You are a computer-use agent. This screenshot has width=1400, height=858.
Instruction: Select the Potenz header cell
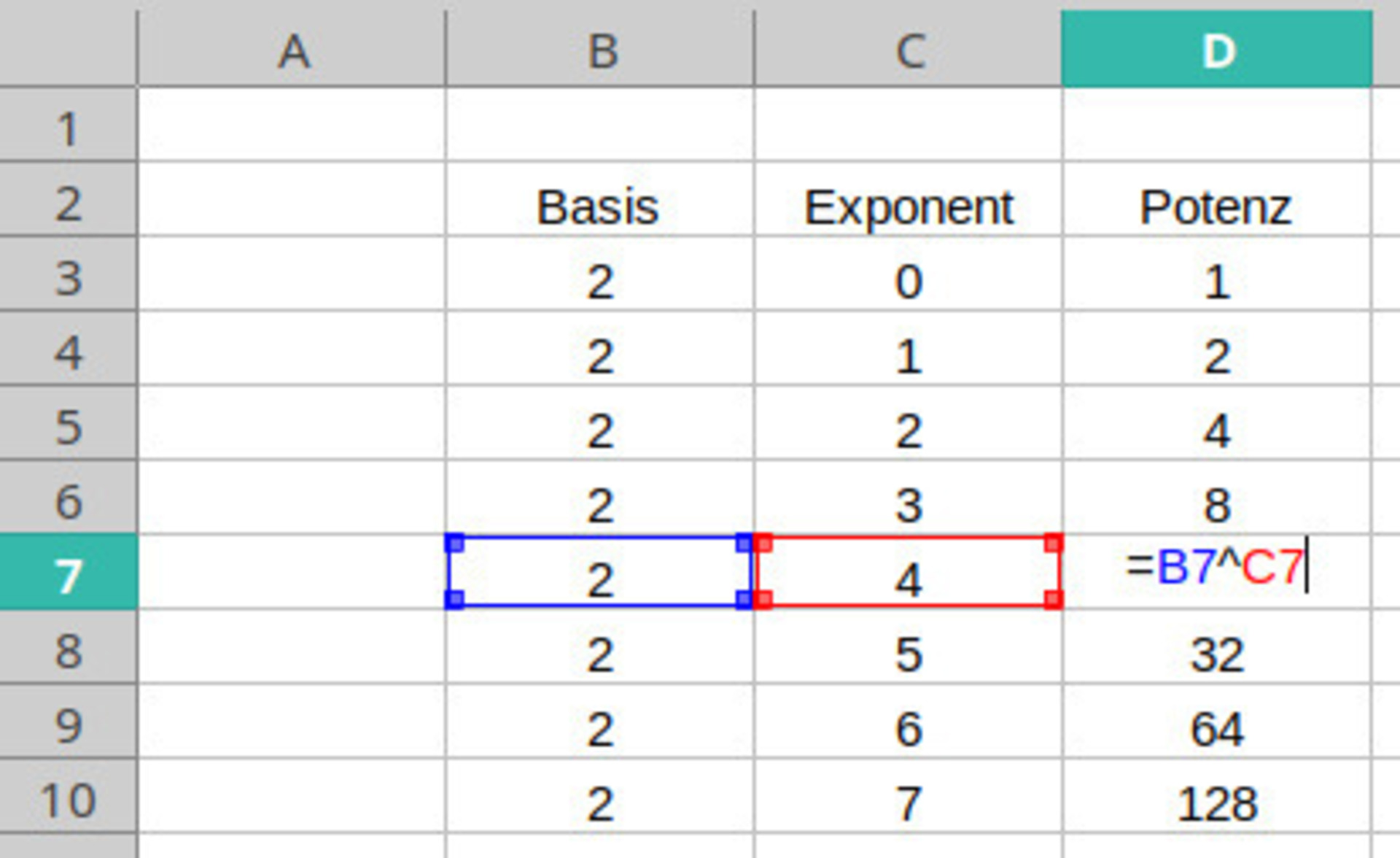point(1216,207)
